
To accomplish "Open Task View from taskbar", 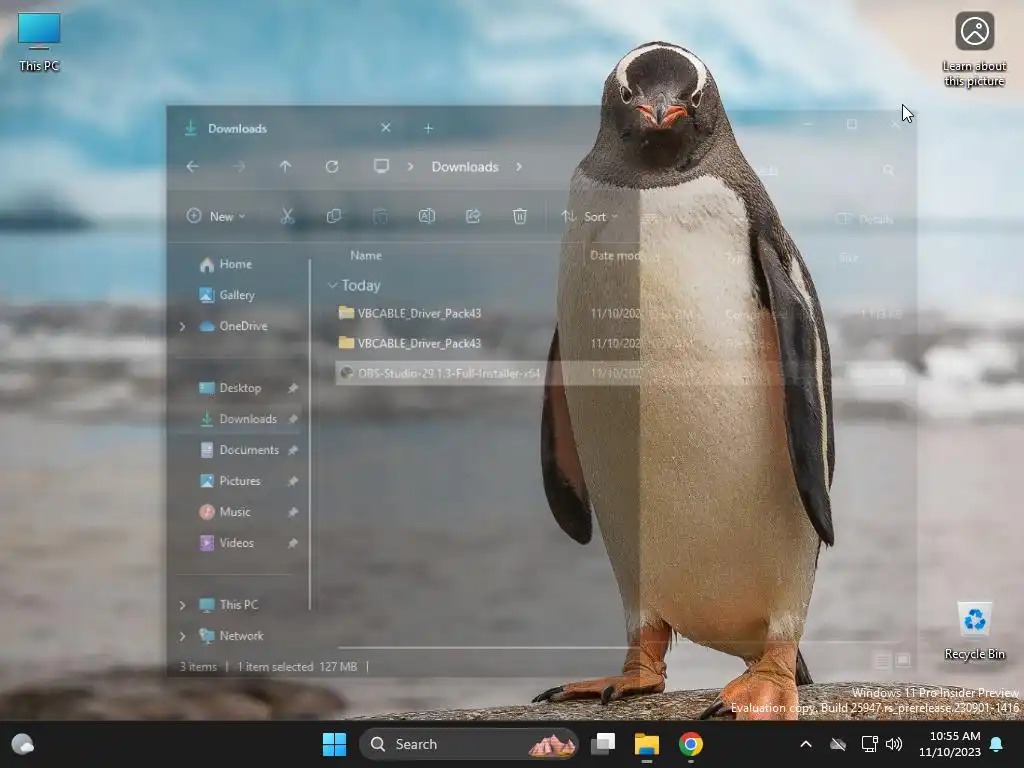I will (603, 744).
